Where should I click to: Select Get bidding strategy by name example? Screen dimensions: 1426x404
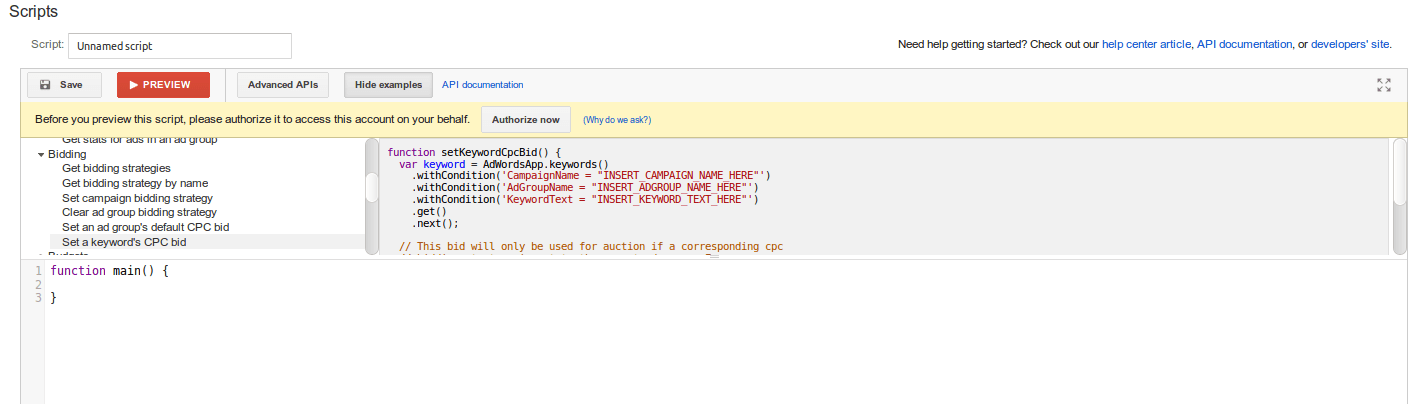coord(135,183)
